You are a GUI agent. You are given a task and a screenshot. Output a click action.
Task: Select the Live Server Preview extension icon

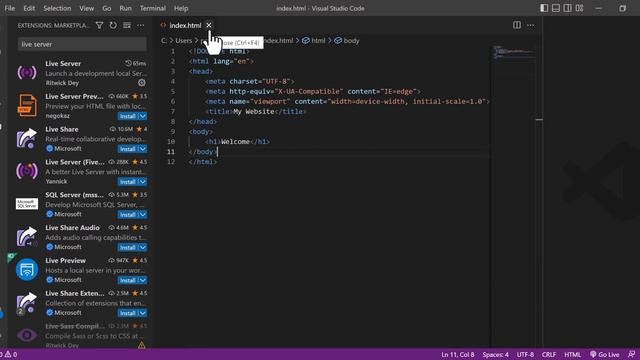27,105
